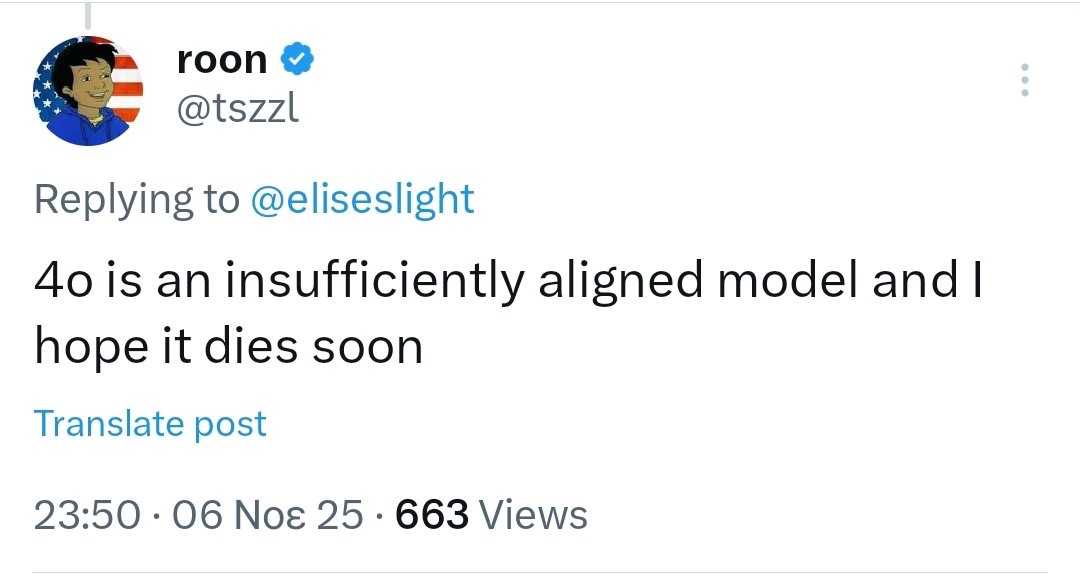Viewport: 1080px width, 574px height.
Task: Click the "Replying to" label text
Action: (137, 199)
